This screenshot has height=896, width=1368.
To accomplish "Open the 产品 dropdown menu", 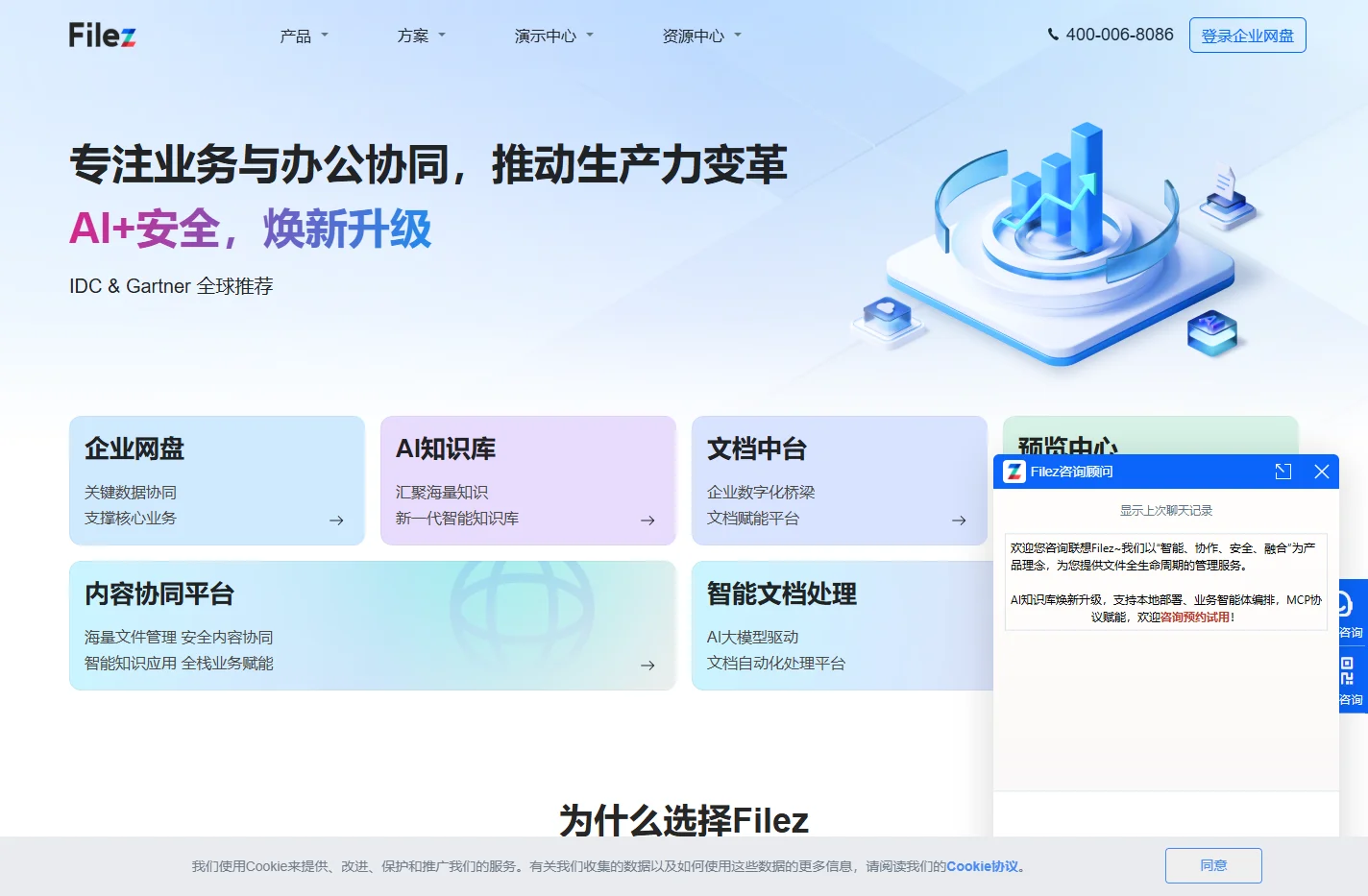I will 304,36.
